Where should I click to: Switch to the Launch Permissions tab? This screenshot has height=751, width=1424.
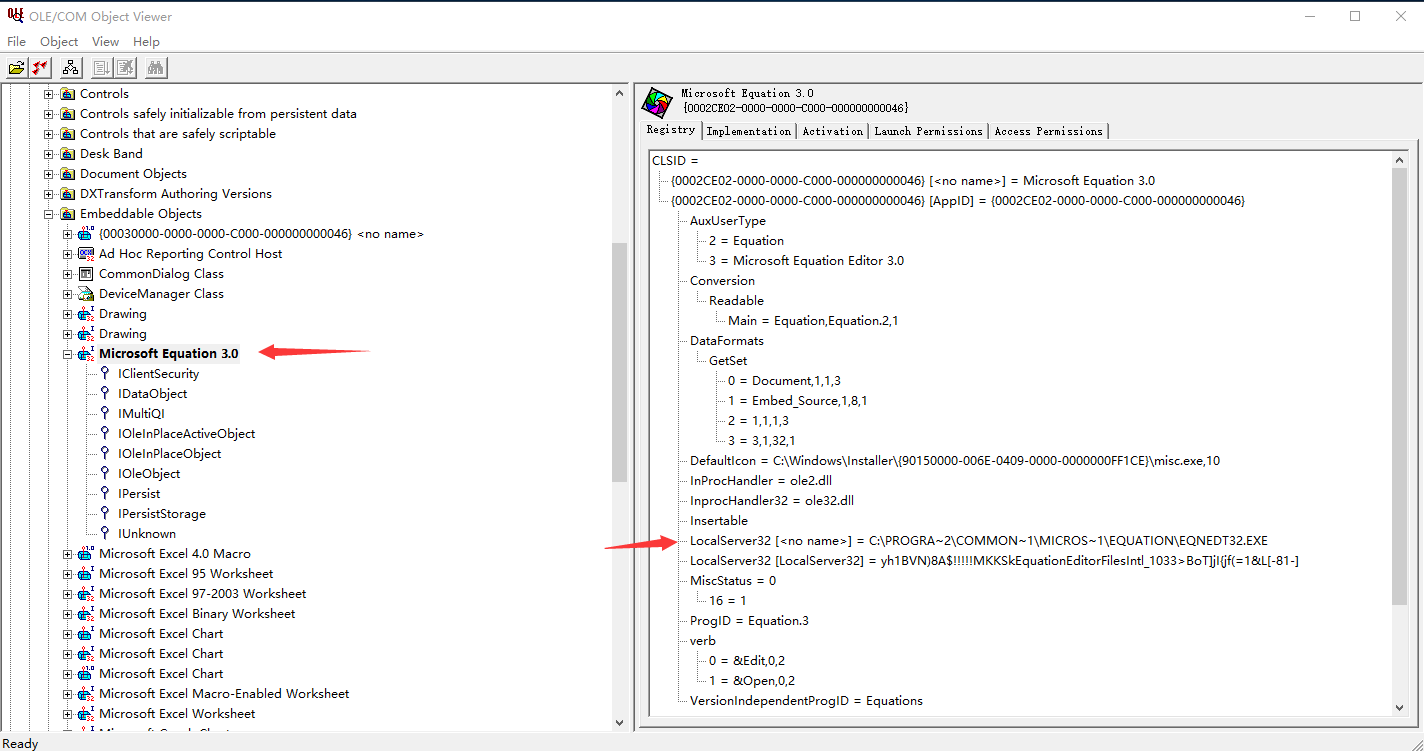(x=928, y=131)
